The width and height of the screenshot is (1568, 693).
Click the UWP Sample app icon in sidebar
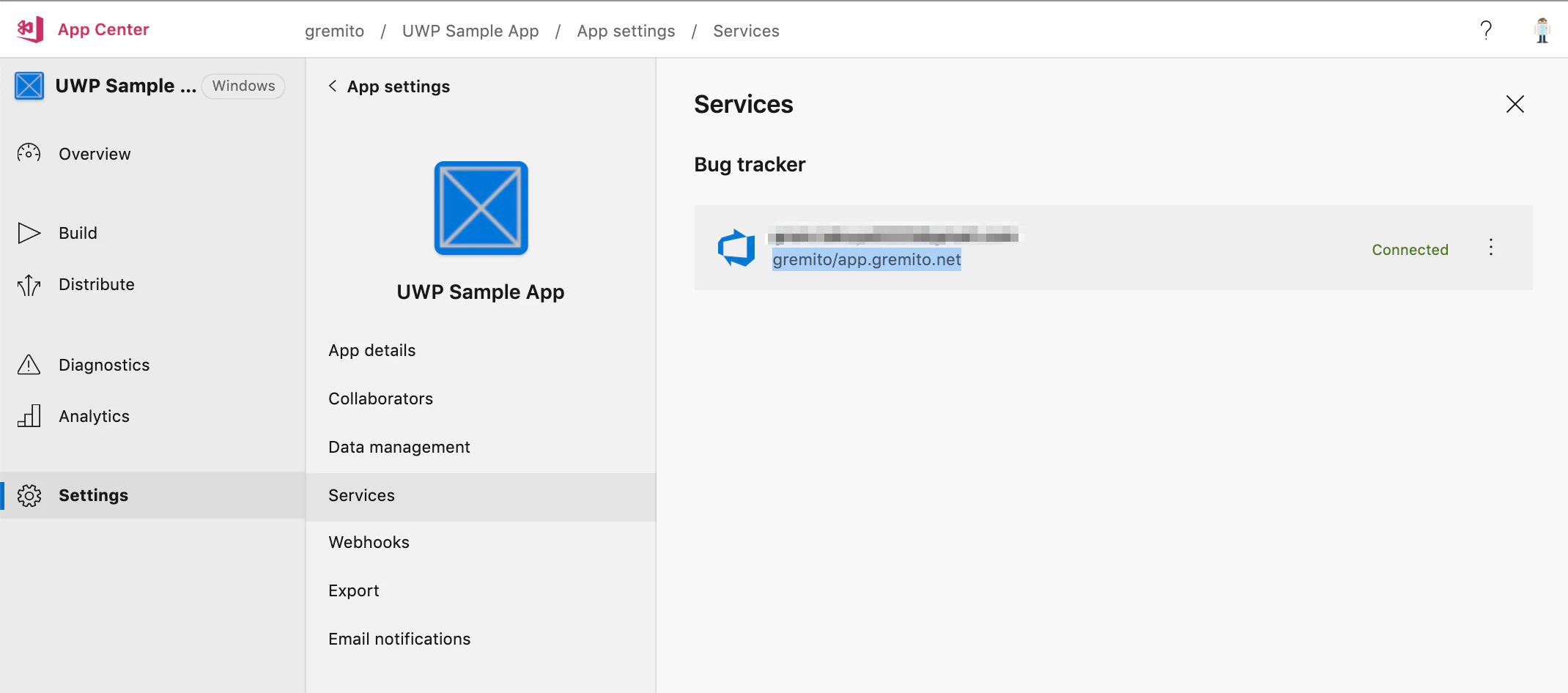[29, 86]
